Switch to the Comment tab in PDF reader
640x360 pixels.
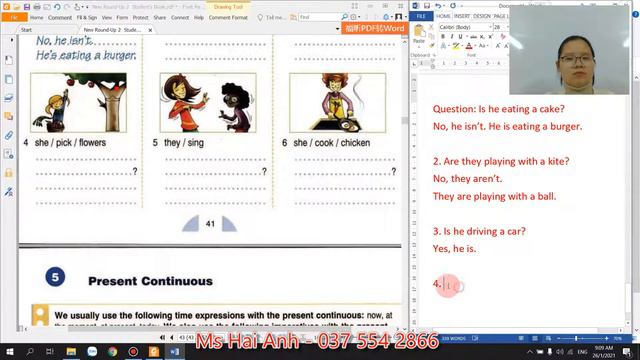pos(60,18)
